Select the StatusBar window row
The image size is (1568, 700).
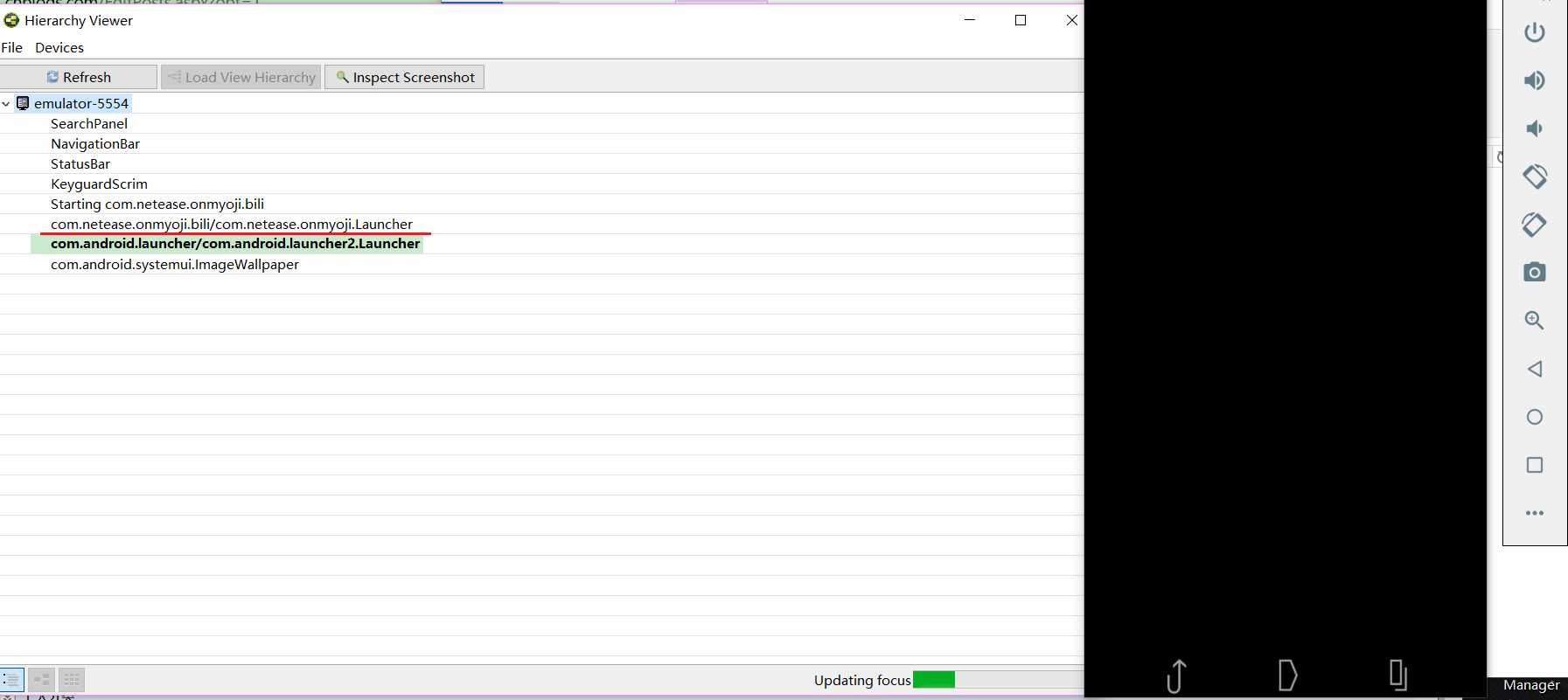[x=80, y=163]
